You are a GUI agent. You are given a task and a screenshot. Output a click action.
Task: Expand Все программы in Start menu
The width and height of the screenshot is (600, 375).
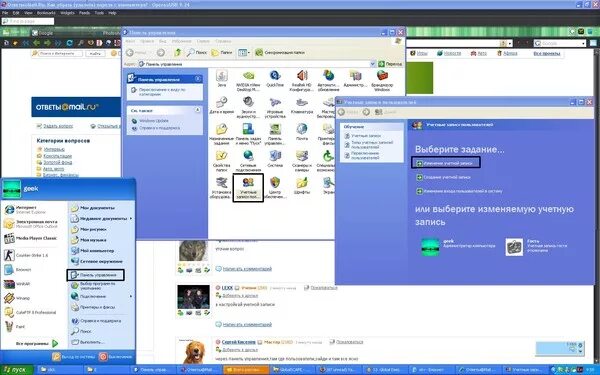click(37, 343)
